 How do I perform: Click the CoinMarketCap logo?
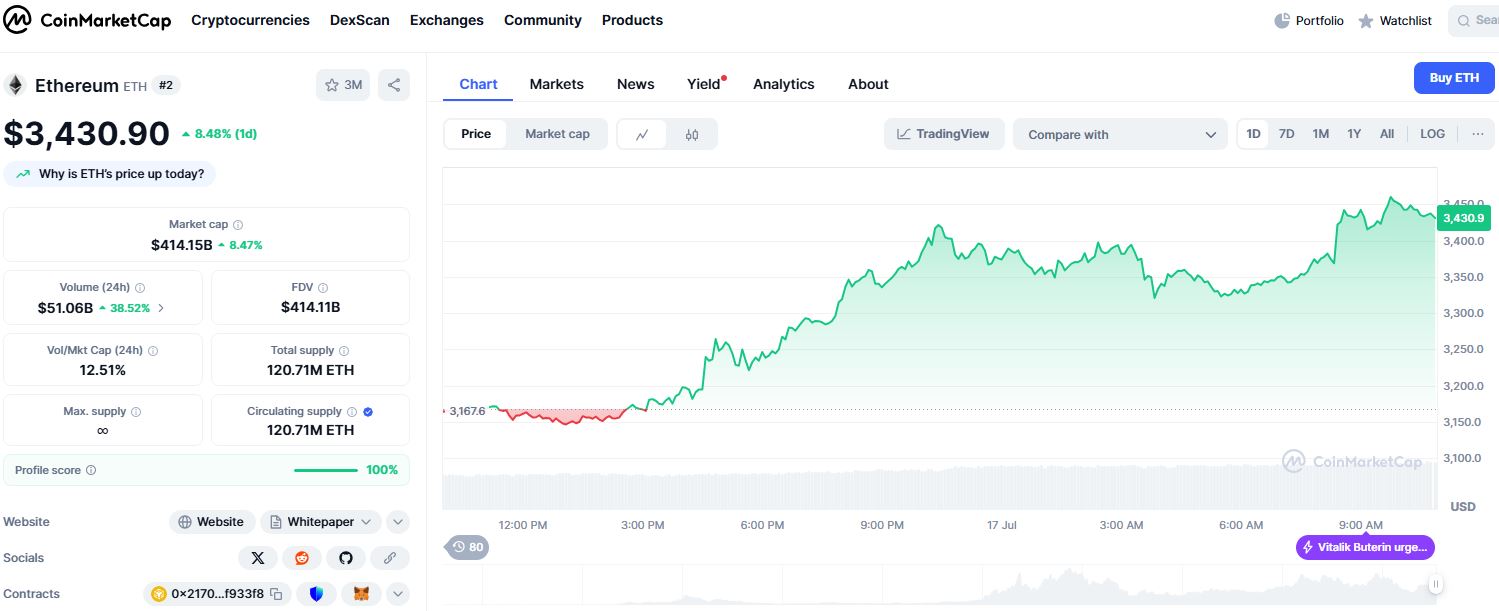pos(88,20)
